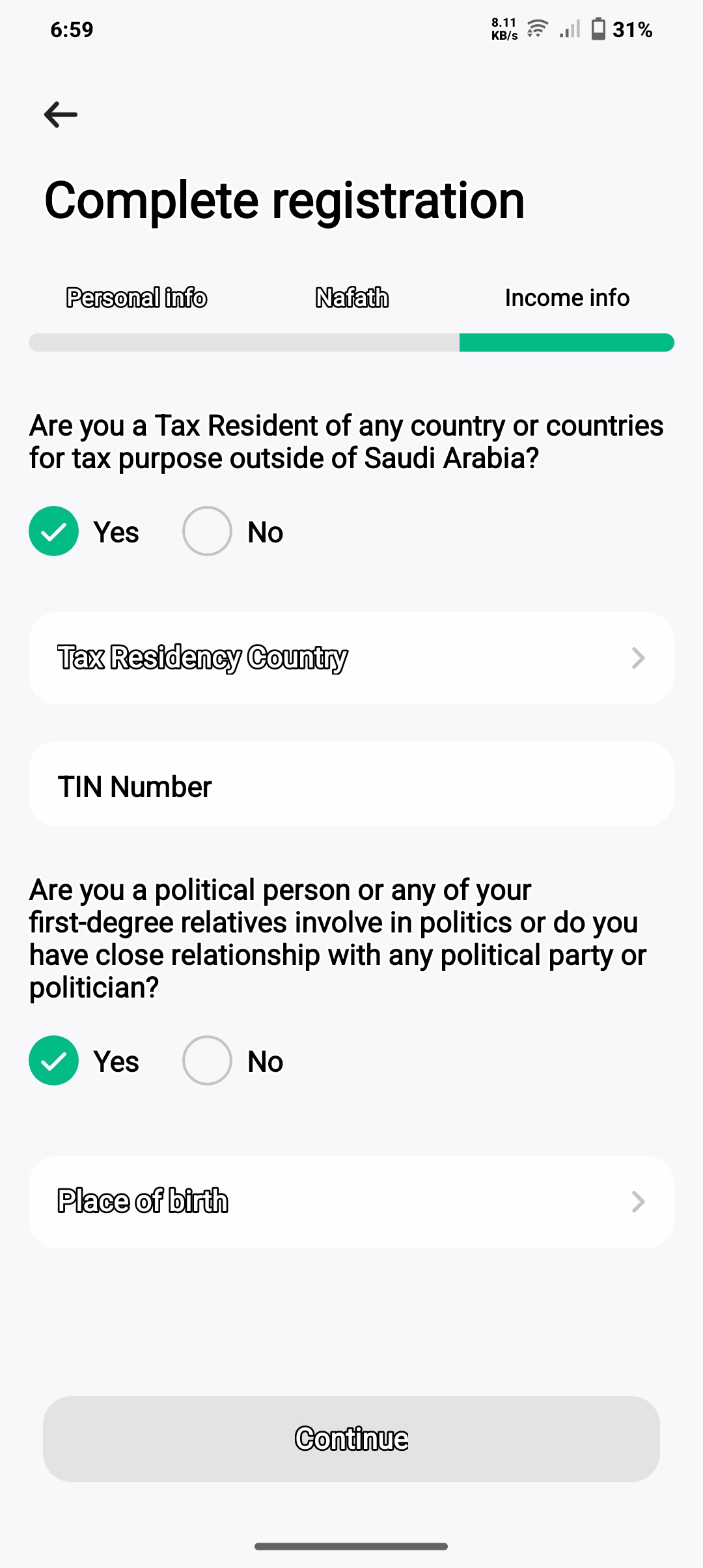Tap the green registration progress bar segment
Screen dimensions: 703x1568
point(566,343)
